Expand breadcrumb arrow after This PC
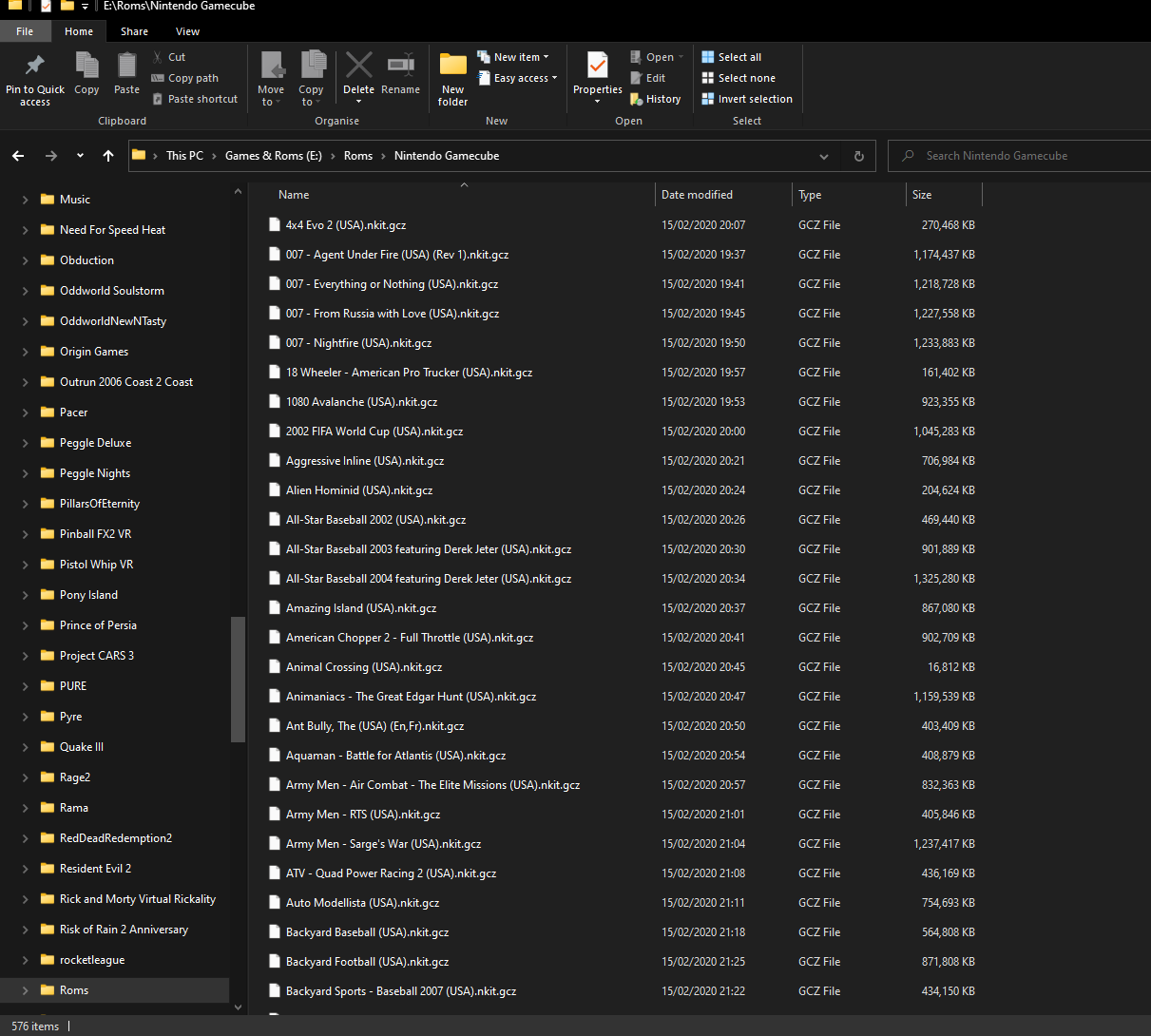Screen dimensions: 1151x1036 coord(214,156)
